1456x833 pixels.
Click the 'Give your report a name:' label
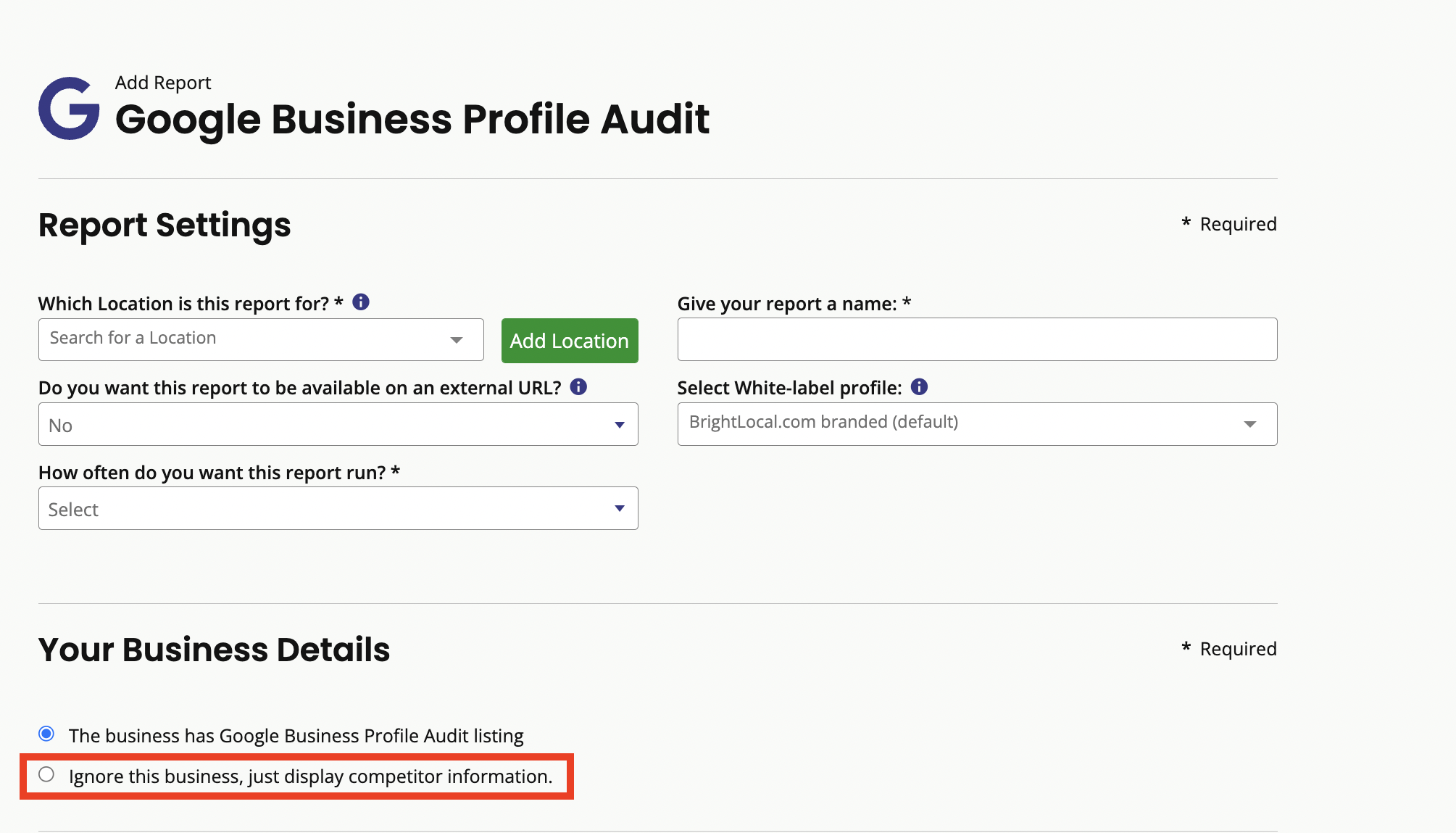point(794,304)
